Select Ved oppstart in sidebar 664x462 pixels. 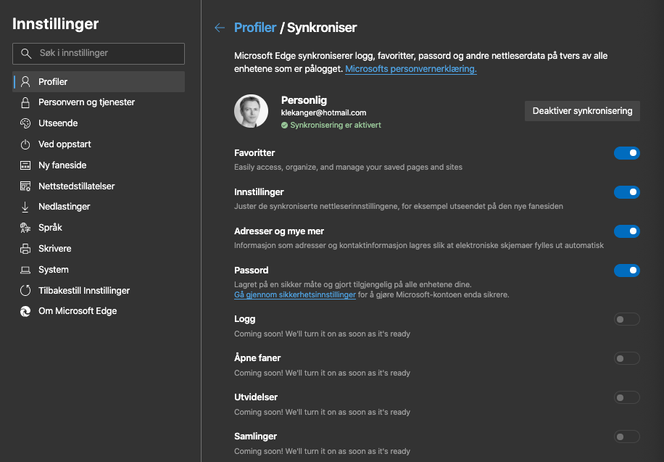click(98, 144)
